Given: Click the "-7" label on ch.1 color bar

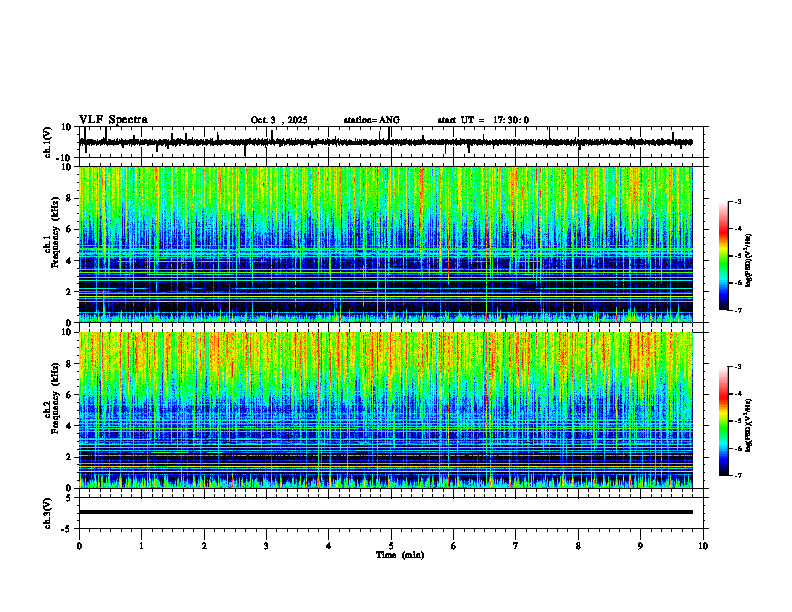Looking at the screenshot, I should (737, 310).
